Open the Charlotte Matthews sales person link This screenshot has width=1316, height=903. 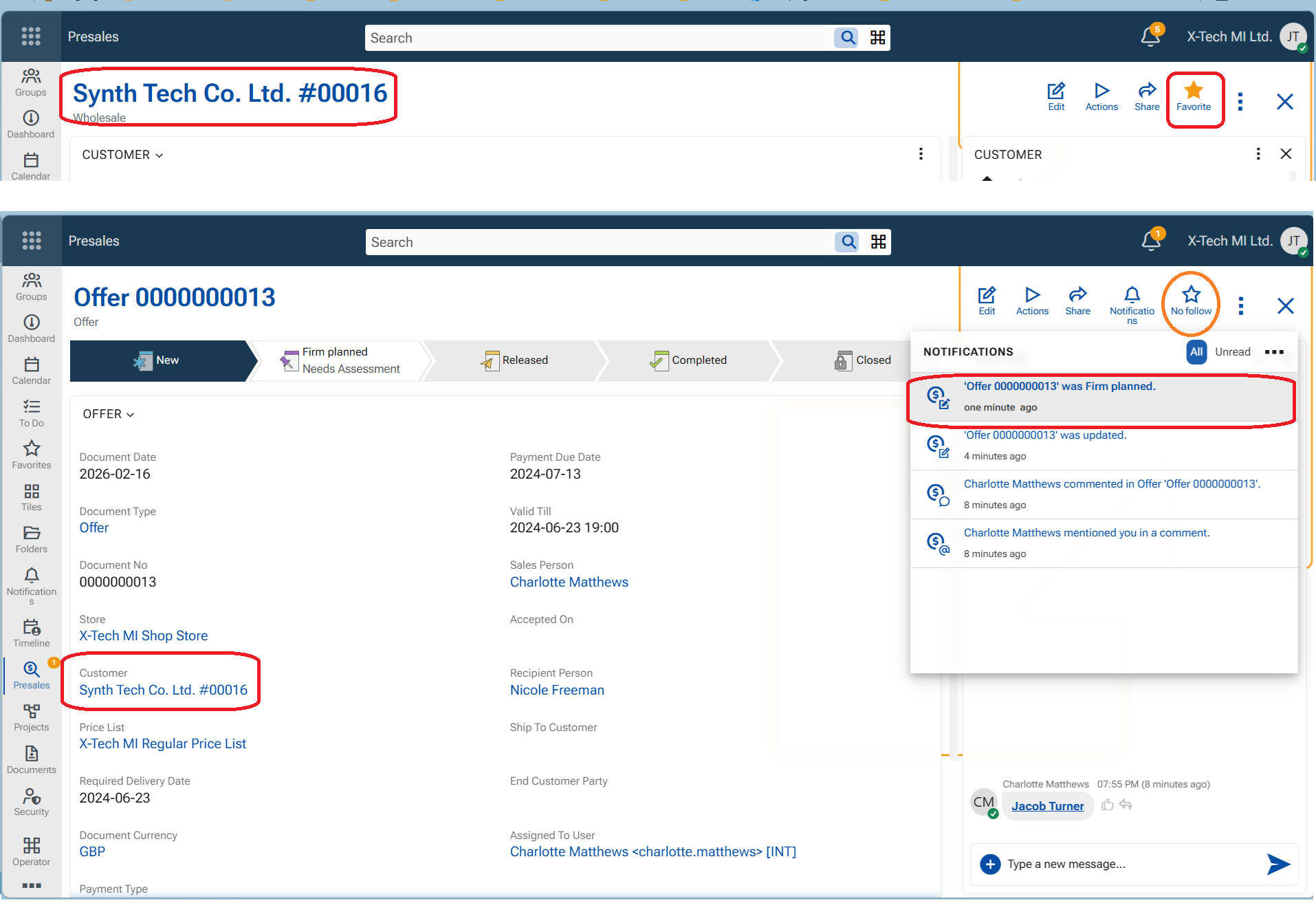tap(569, 582)
